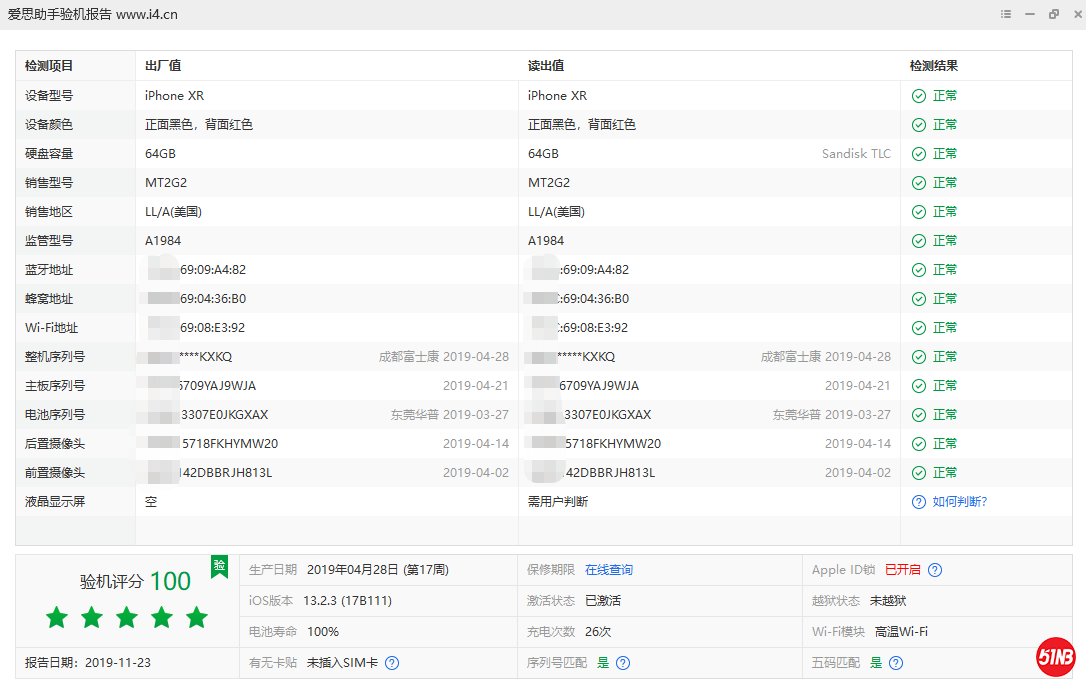Click the five-star rating under 验机评分
This screenshot has height=687, width=1086.
127,618
